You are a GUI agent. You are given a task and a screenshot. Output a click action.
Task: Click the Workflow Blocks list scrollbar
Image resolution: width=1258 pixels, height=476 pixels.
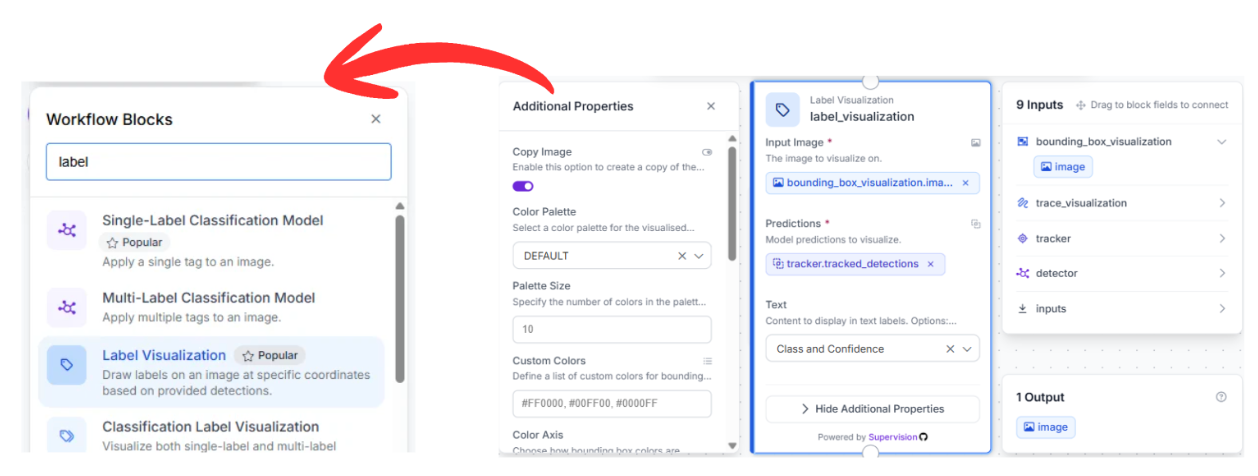click(400, 300)
